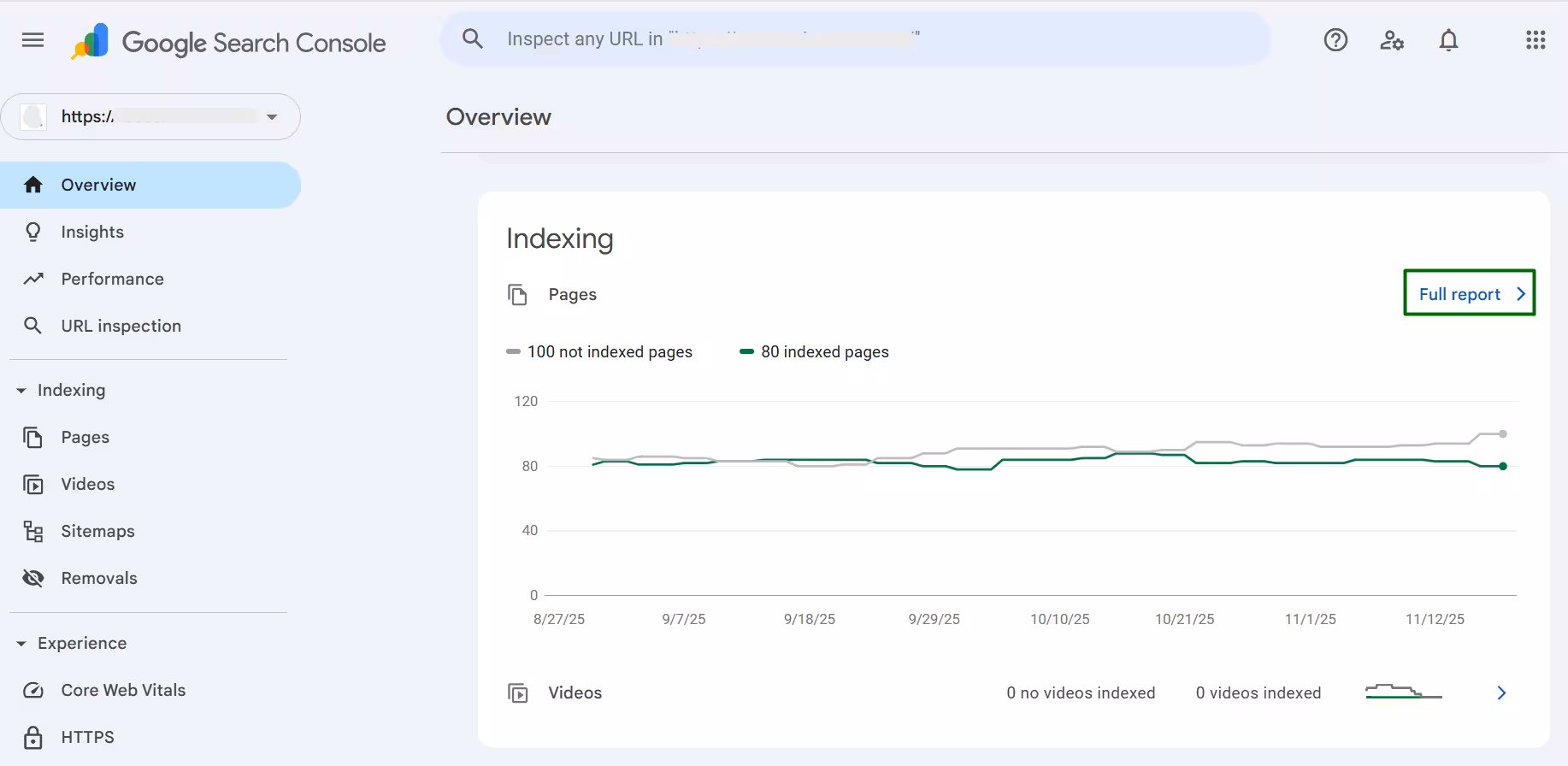The image size is (1568, 766).
Task: Click the Videos icon in Indexing card
Action: (x=517, y=692)
